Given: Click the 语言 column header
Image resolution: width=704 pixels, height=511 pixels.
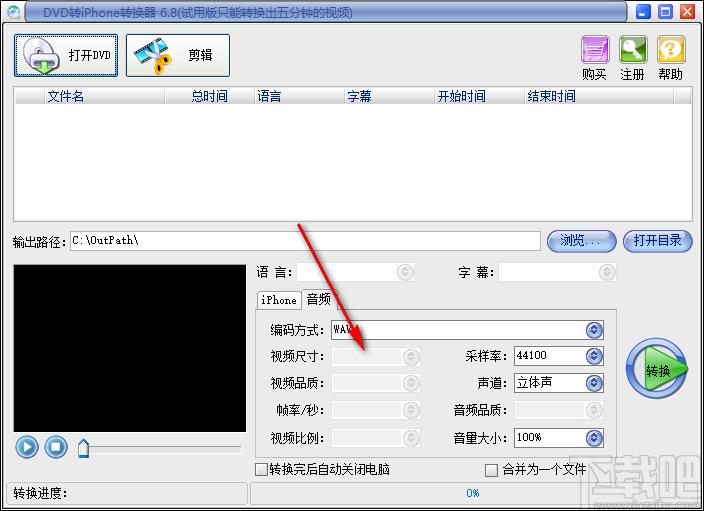Looking at the screenshot, I should (x=299, y=96).
